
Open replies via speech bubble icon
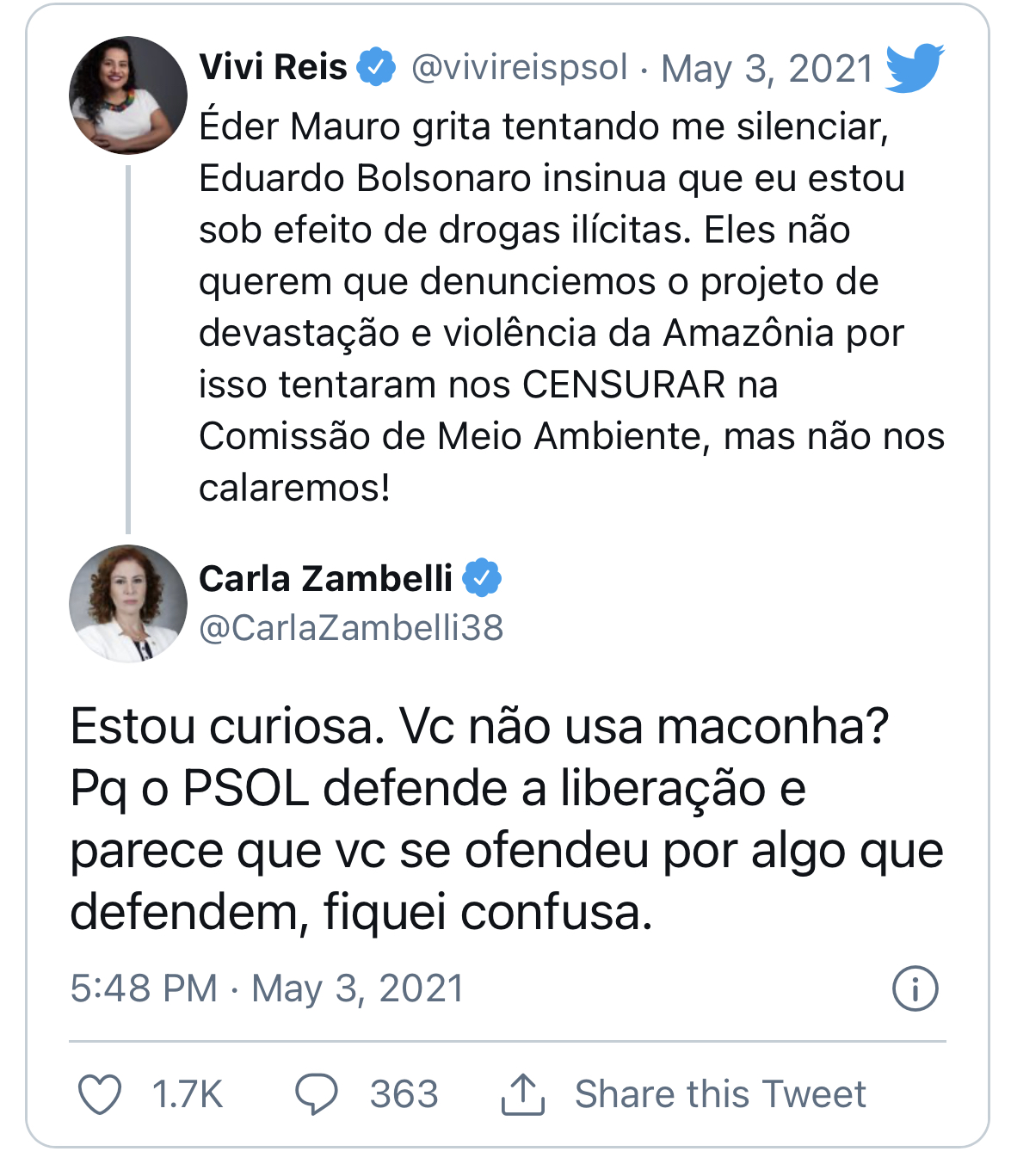point(316,1094)
